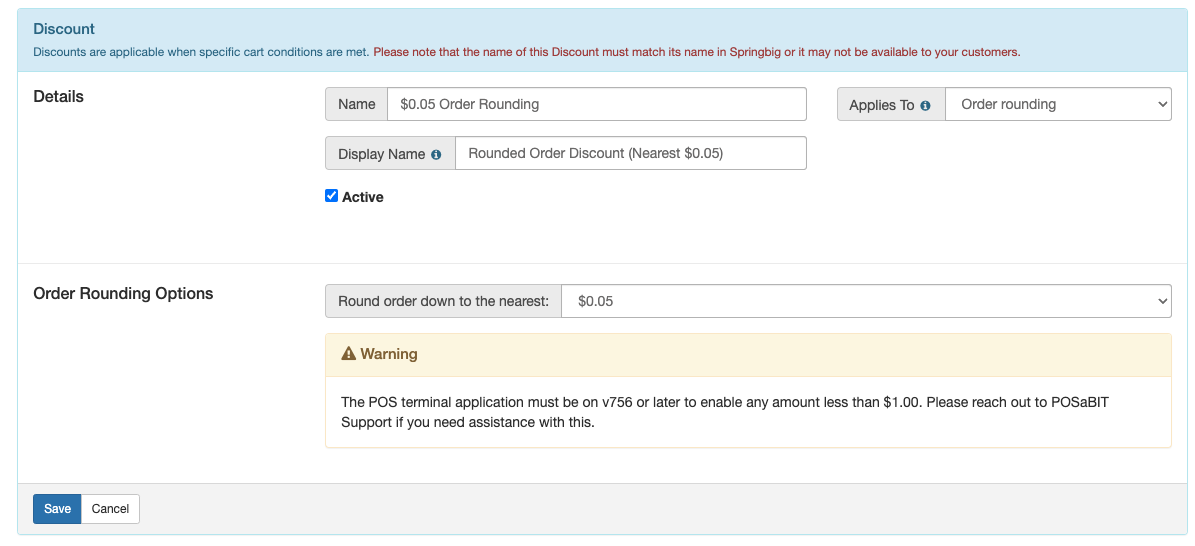Click the Order Rounding Options section title
Viewport: 1195px width, 546px height.
[x=123, y=294]
